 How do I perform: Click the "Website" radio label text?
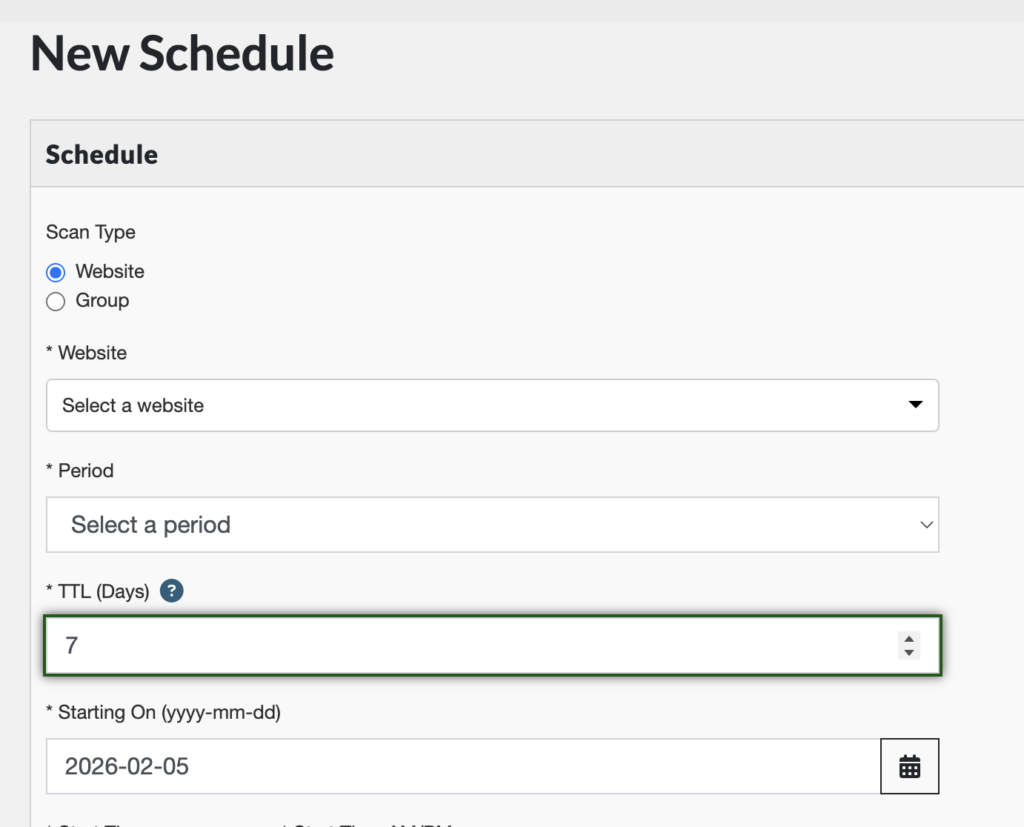[x=110, y=271]
